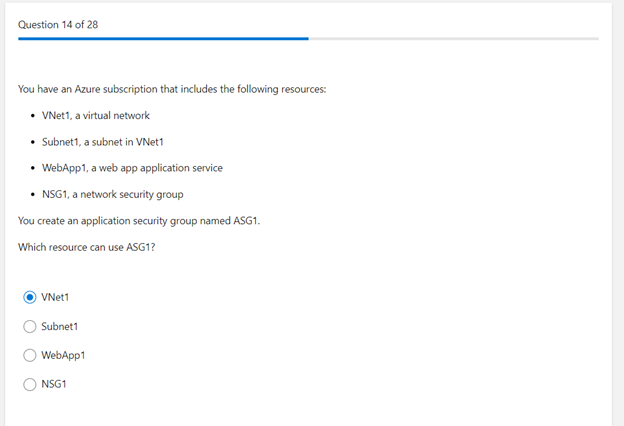The height and width of the screenshot is (426, 624).
Task: Pick the WebApp1 radio button circle
Action: [x=29, y=355]
